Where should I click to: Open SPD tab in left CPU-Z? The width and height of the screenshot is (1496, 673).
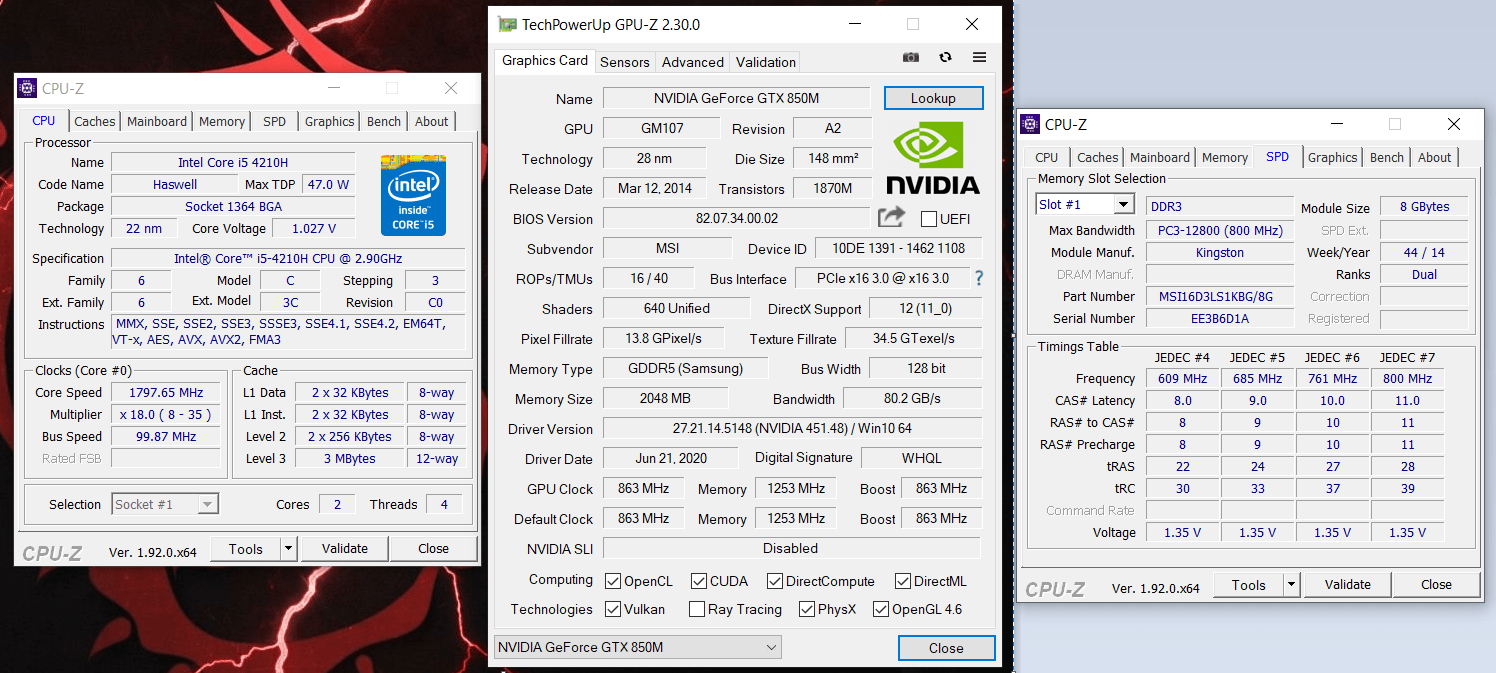275,121
